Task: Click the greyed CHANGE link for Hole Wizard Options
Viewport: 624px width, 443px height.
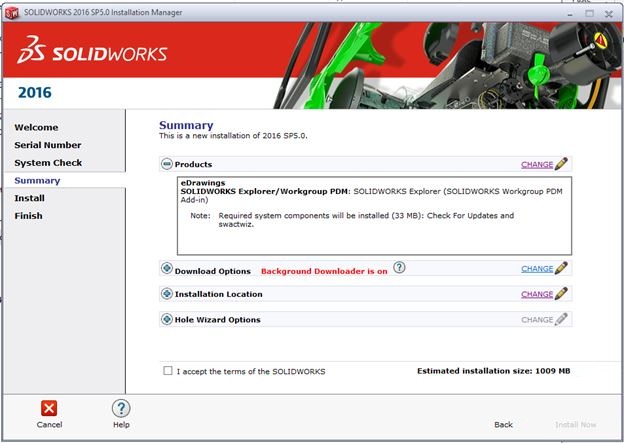Action: [x=537, y=320]
